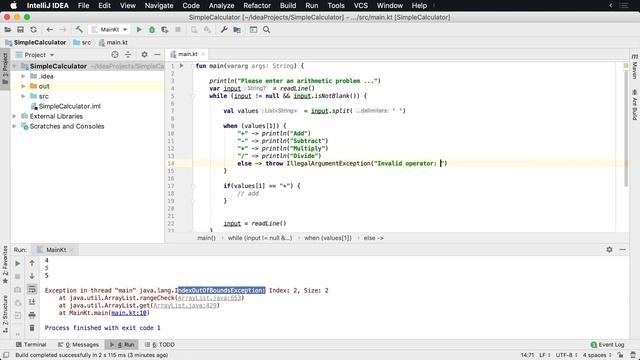The width and height of the screenshot is (640, 360).
Task: Navigate Back with the left arrow icon
Action: tap(49, 29)
